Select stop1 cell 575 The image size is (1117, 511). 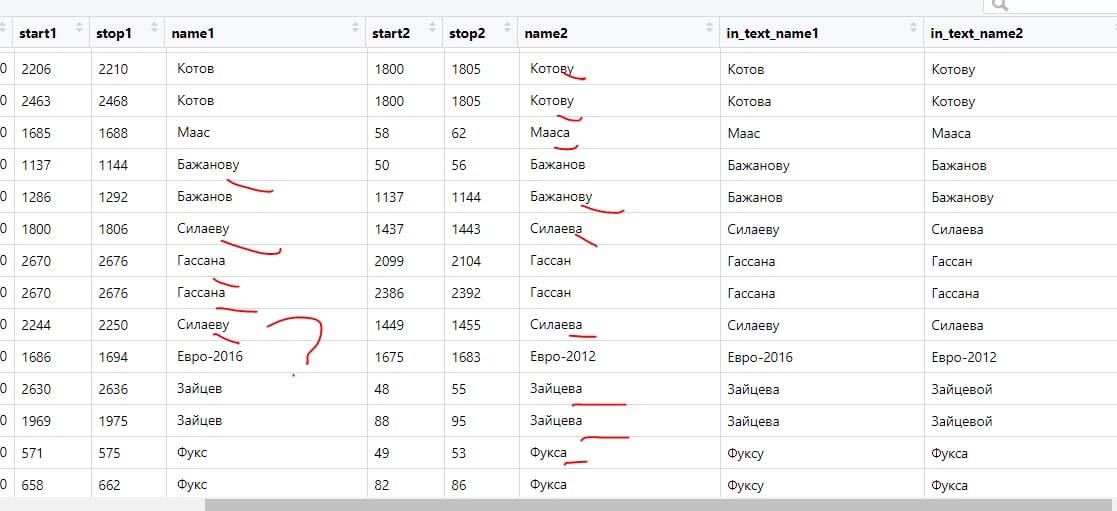(108, 453)
